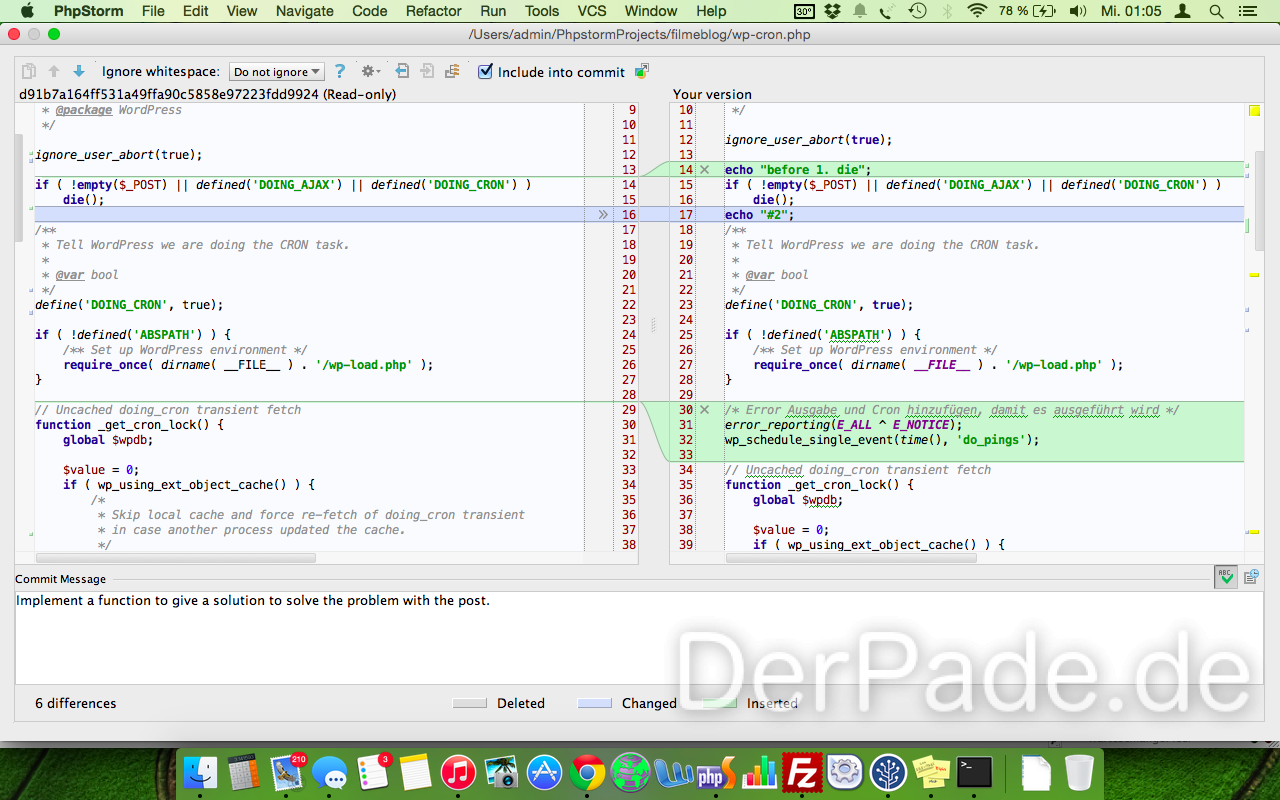Click the right pane horizontal scrollbar
The width and height of the screenshot is (1280, 800).
(851, 558)
